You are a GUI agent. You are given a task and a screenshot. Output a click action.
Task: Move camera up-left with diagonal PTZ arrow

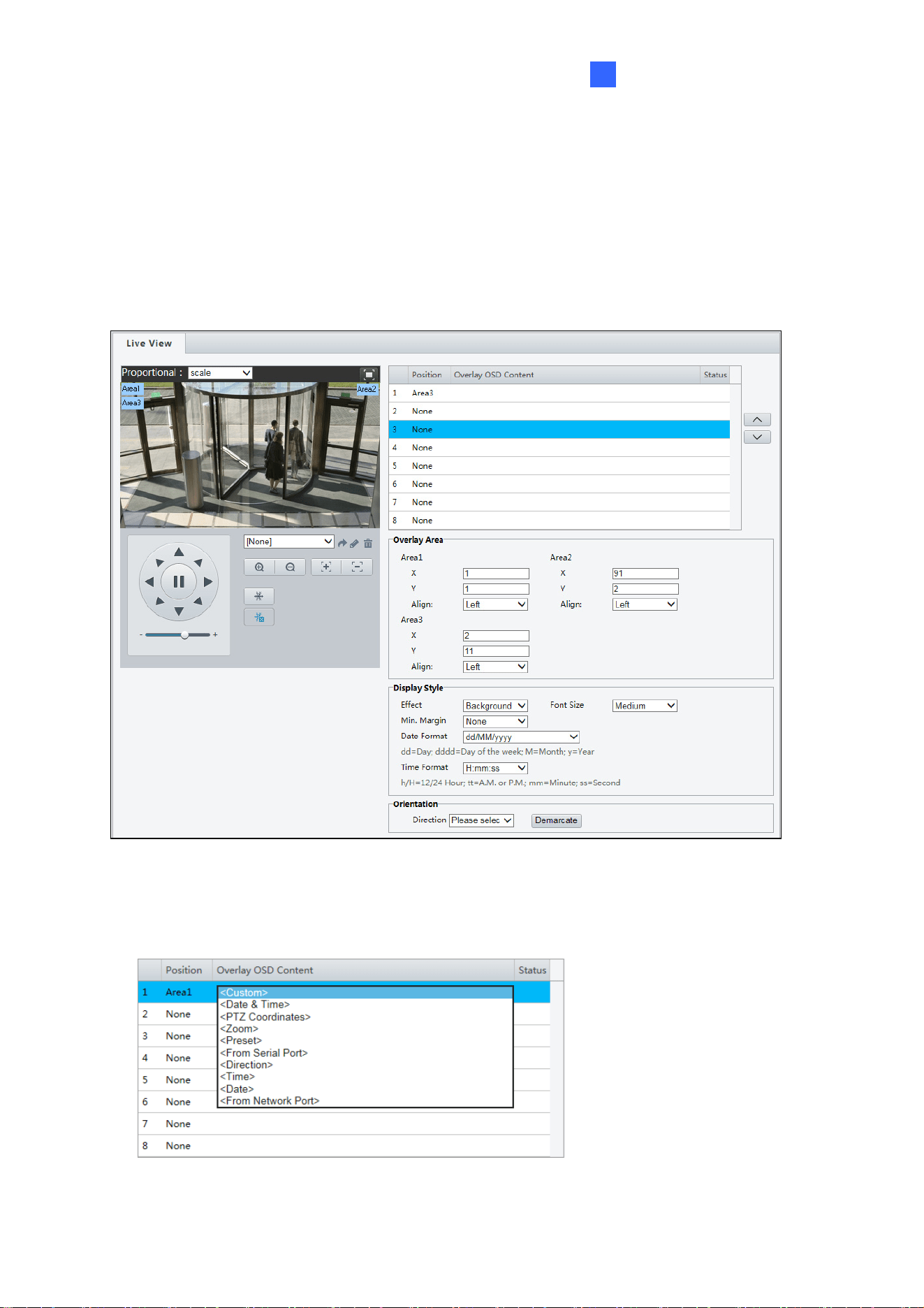pyautogui.click(x=159, y=562)
